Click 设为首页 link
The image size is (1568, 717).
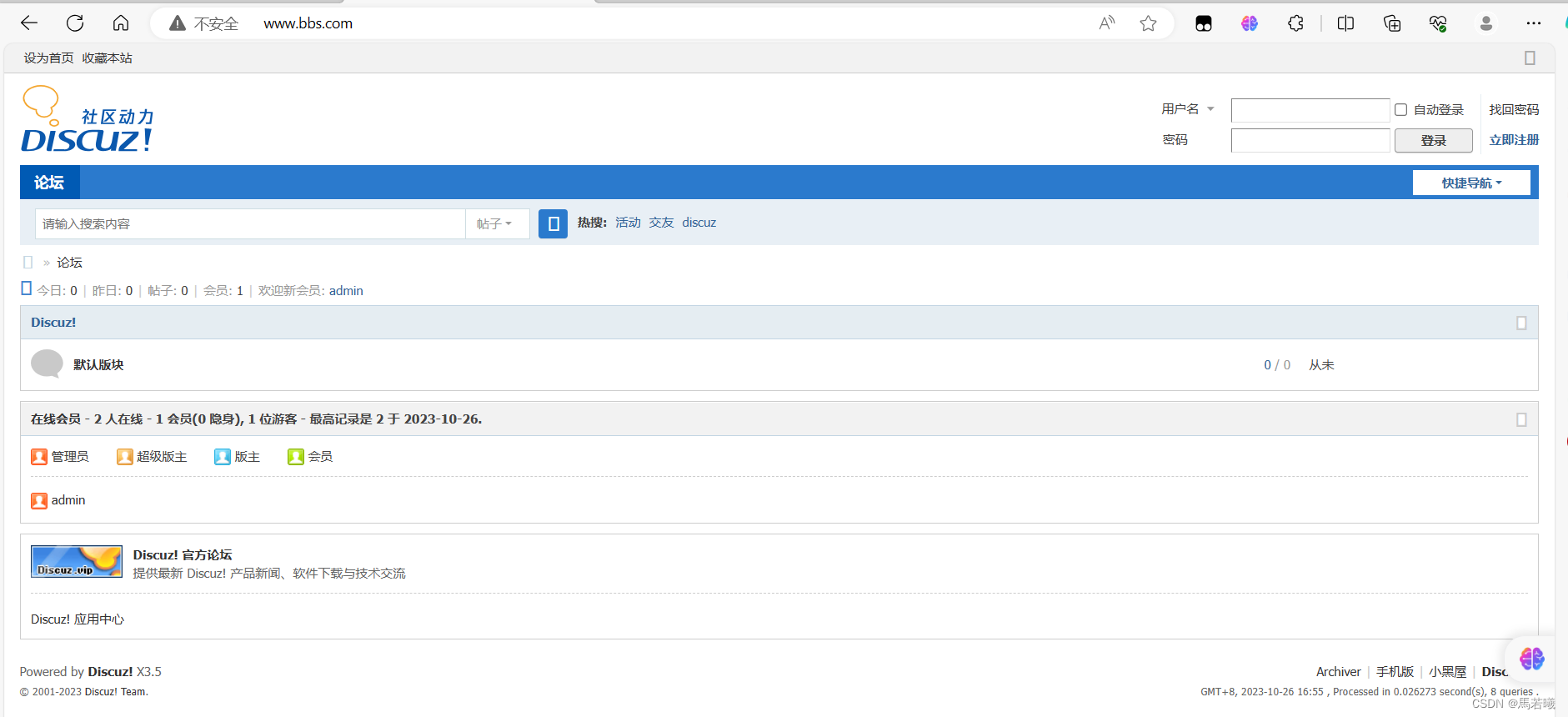[48, 58]
